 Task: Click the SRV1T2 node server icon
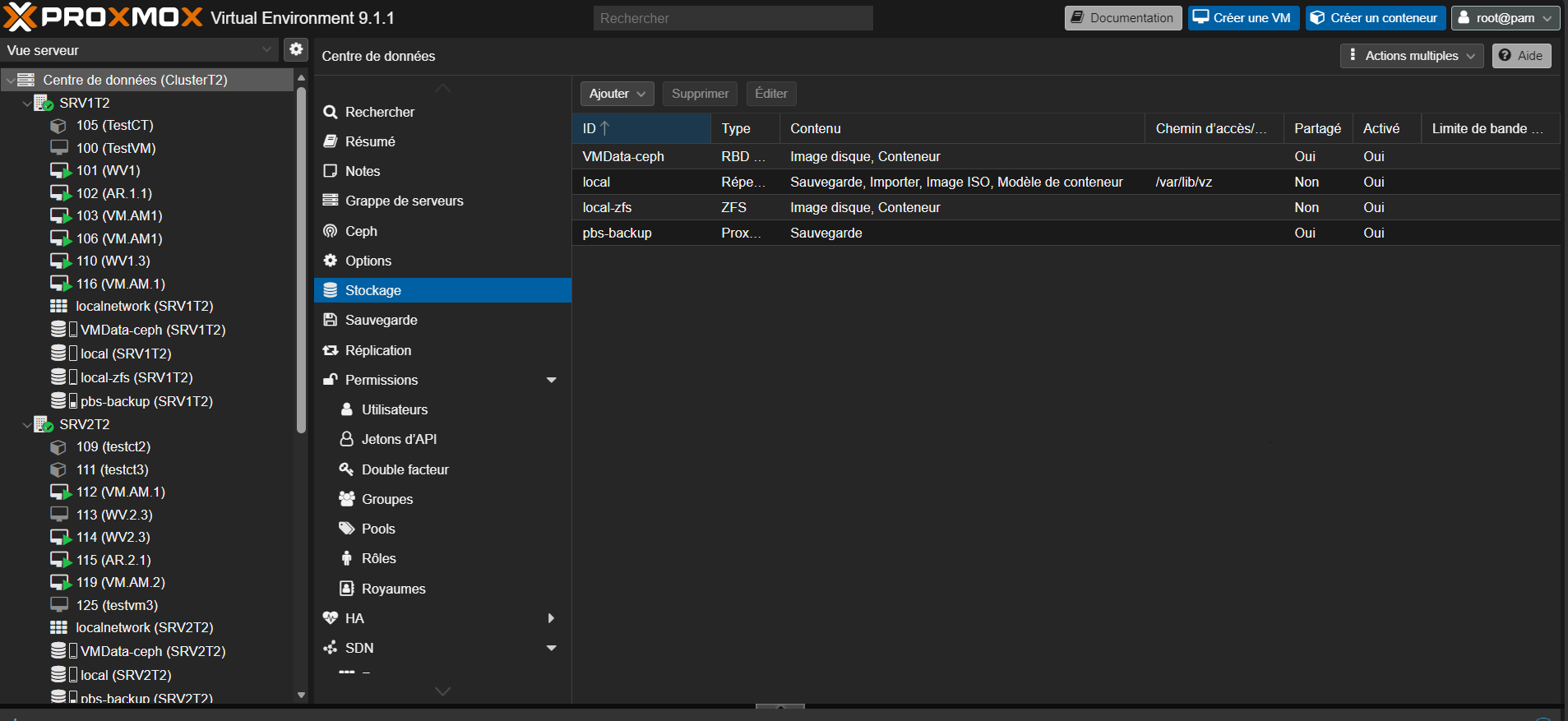coord(44,103)
